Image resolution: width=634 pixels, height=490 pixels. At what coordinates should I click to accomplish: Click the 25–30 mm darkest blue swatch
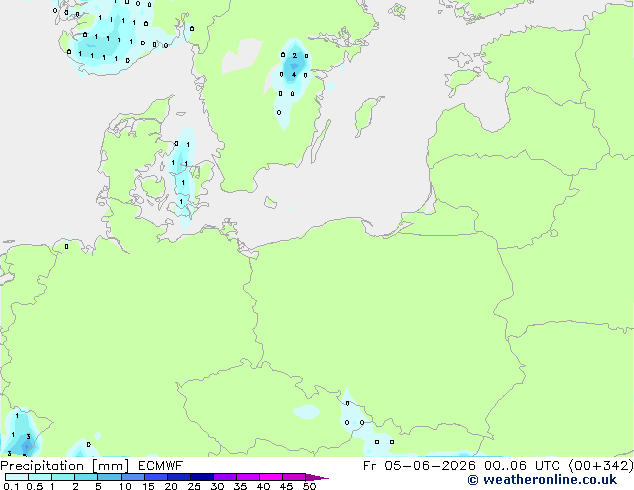[x=202, y=477]
